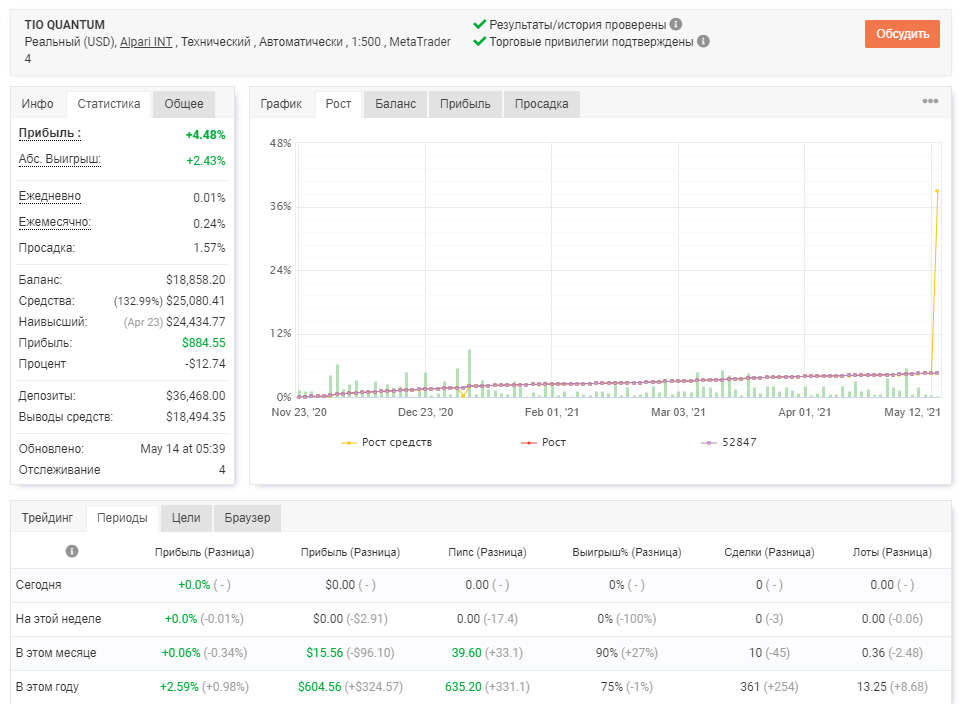Click the Ежемесячно label

[54, 222]
